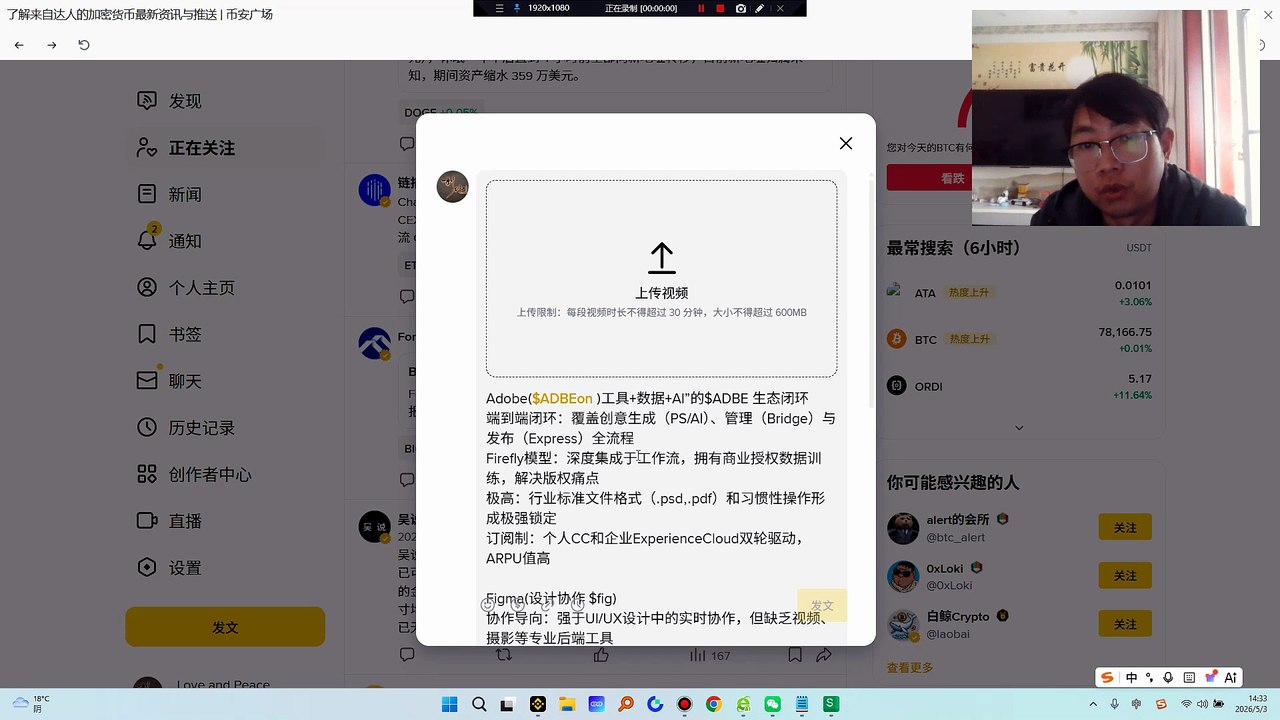Click the upload video arrow icon

click(x=662, y=258)
